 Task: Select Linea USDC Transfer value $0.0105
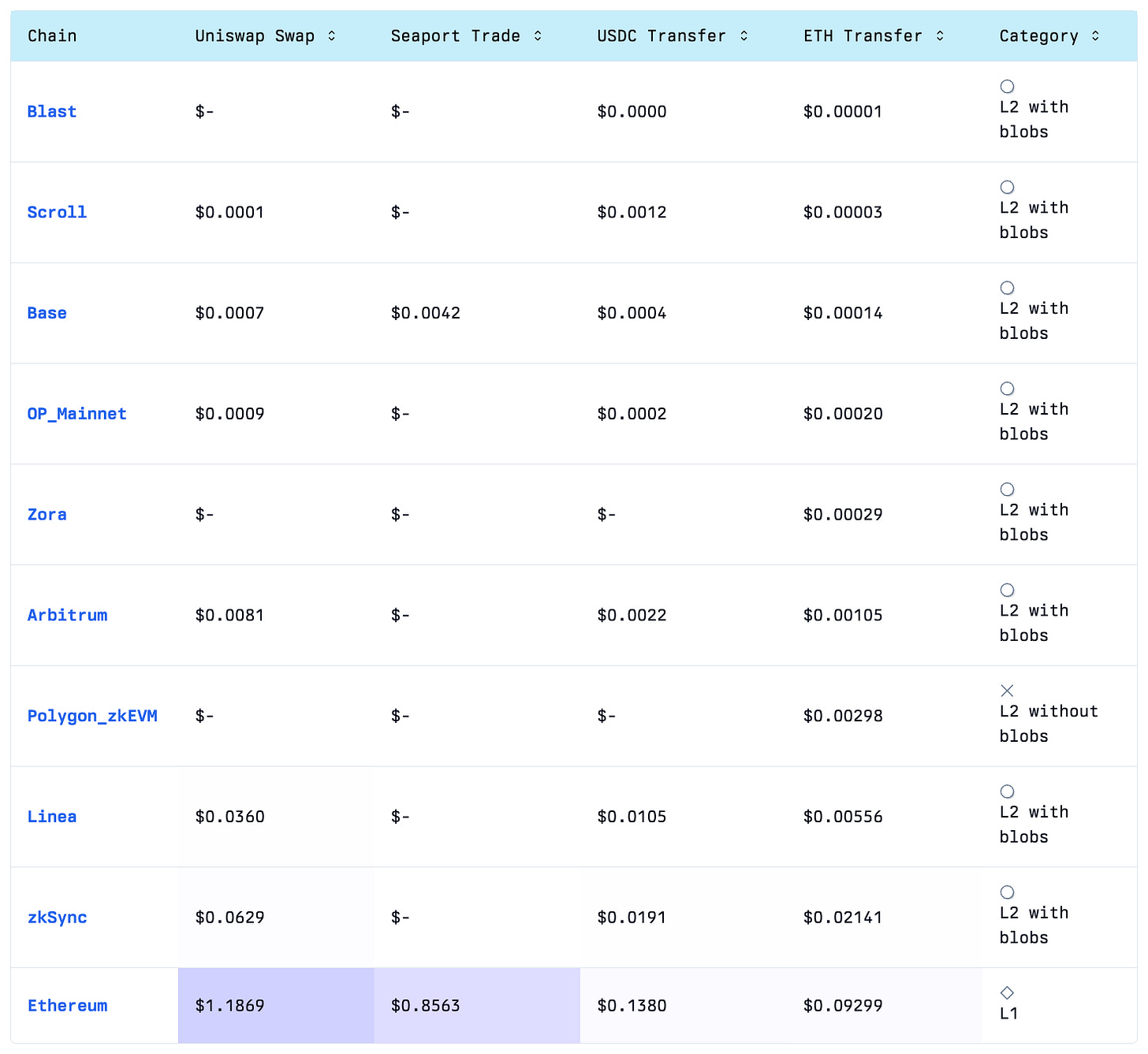(632, 817)
